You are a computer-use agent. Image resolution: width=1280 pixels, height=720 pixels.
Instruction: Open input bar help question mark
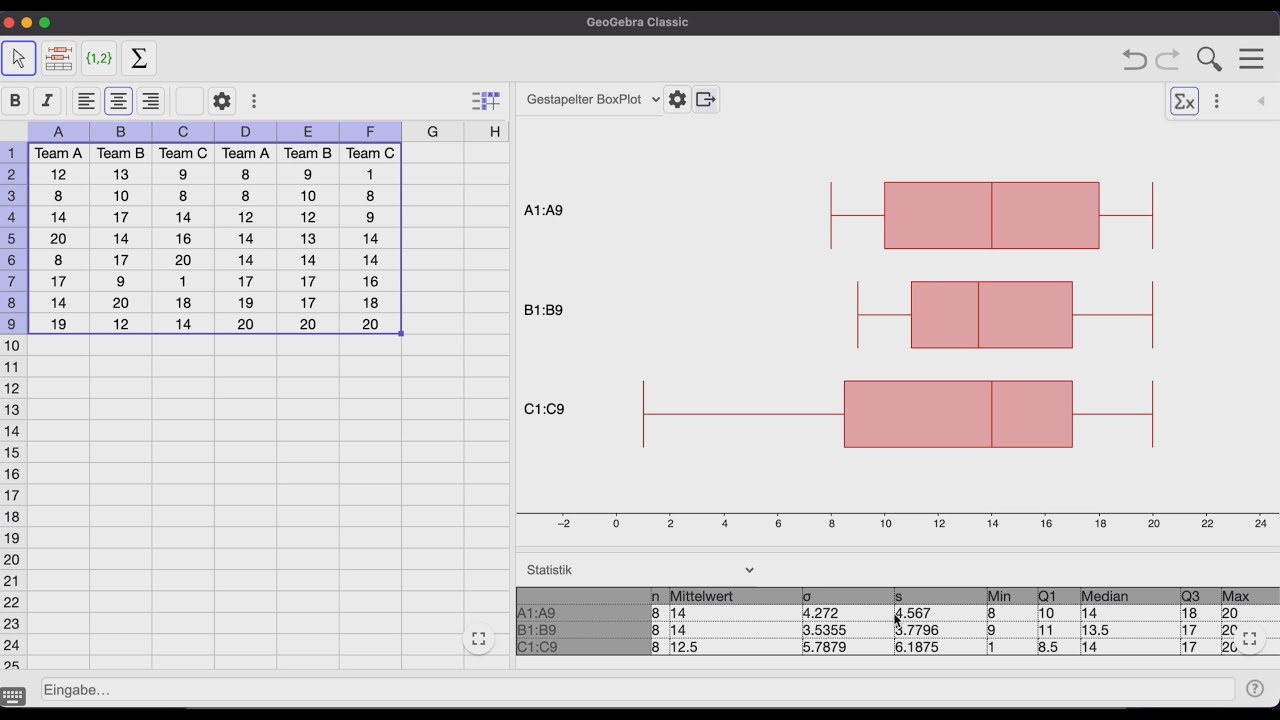click(1254, 689)
